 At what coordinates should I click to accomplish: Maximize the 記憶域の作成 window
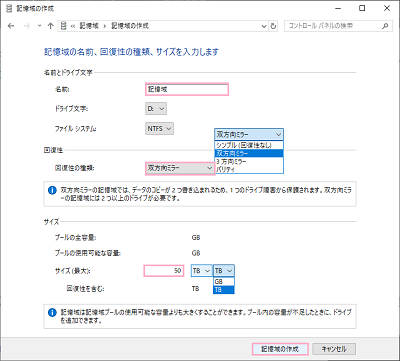362,8
